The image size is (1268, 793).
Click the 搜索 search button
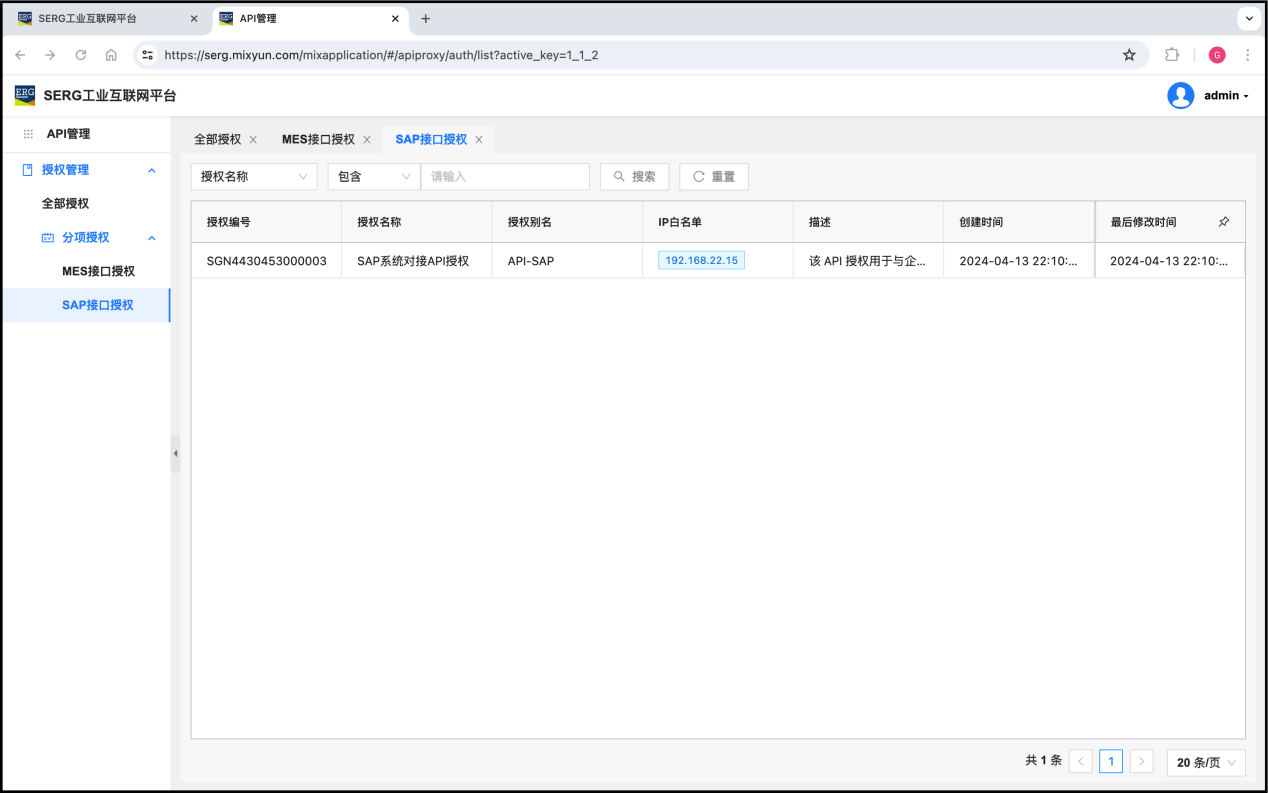pyautogui.click(x=634, y=177)
